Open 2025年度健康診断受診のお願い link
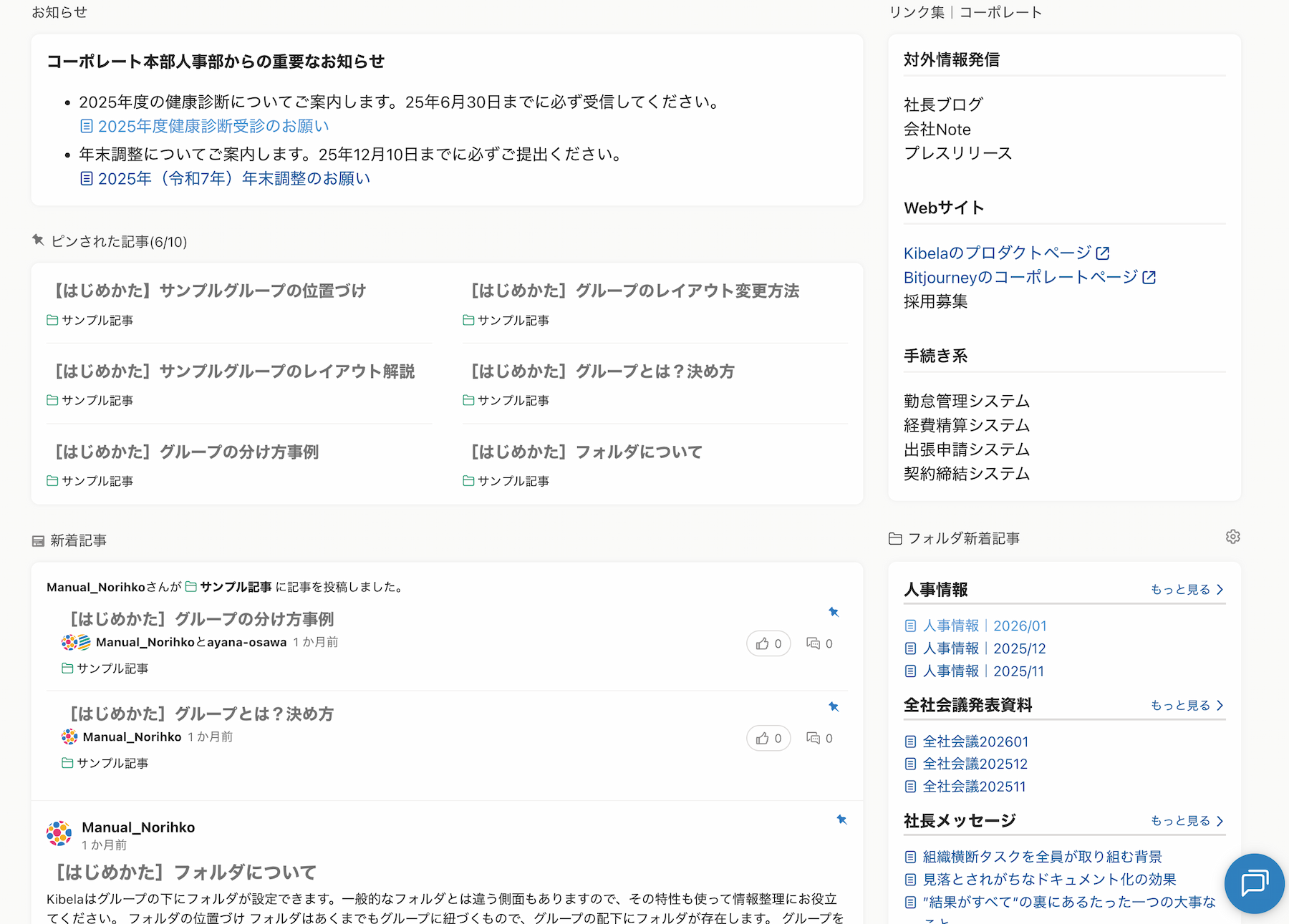The height and width of the screenshot is (924, 1289). 213,125
